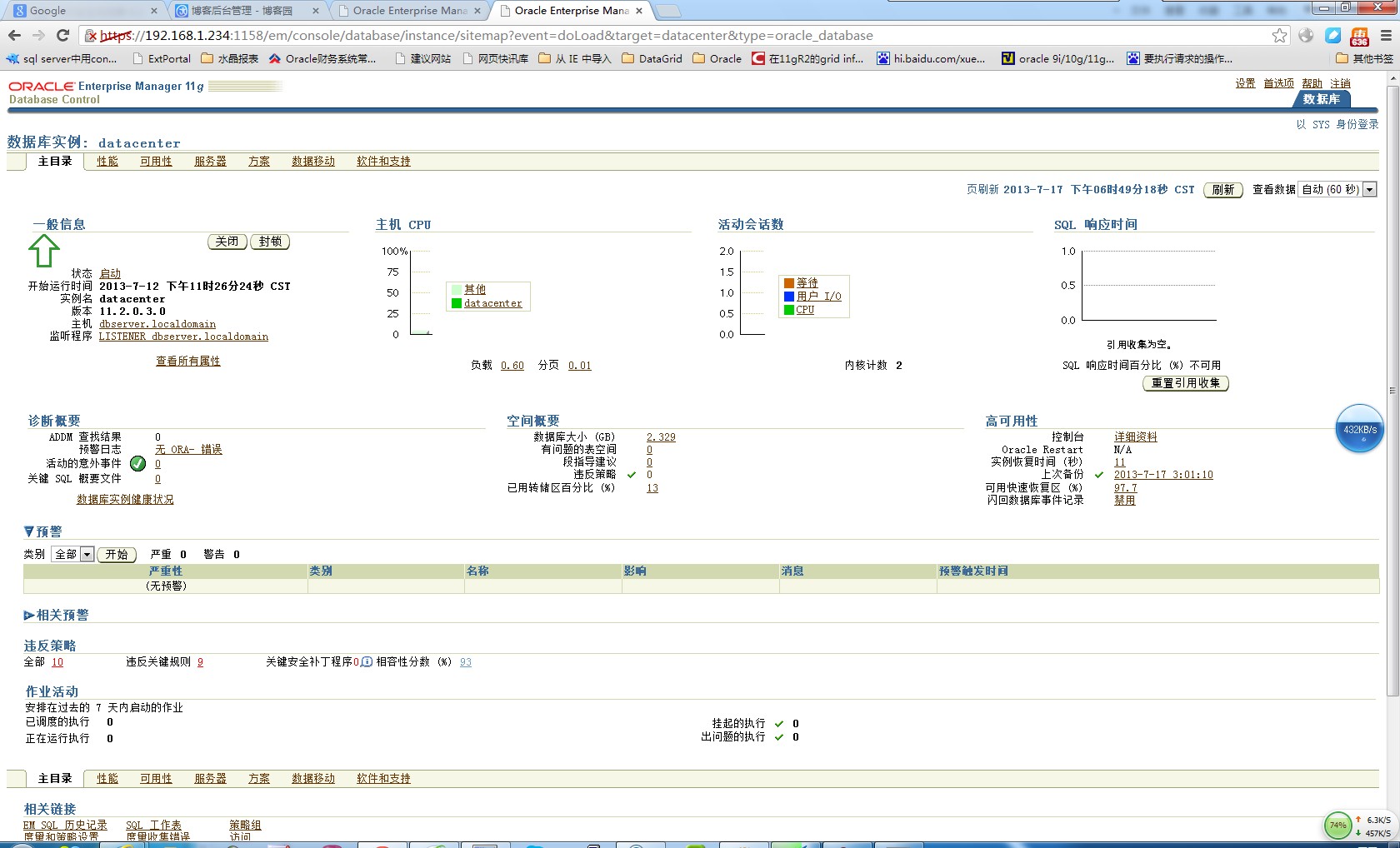The width and height of the screenshot is (1400, 848).
Task: Click orange 等待 sessions legend swatch
Action: pyautogui.click(x=789, y=283)
